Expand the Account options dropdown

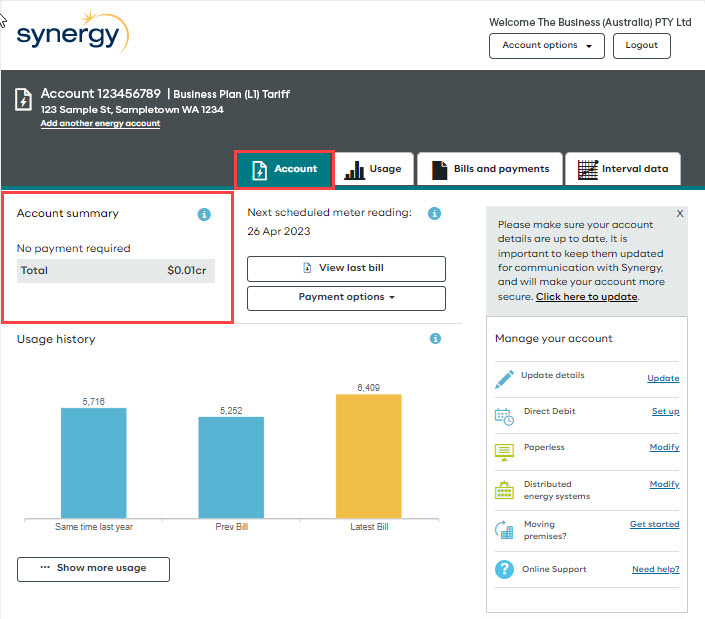tap(547, 45)
